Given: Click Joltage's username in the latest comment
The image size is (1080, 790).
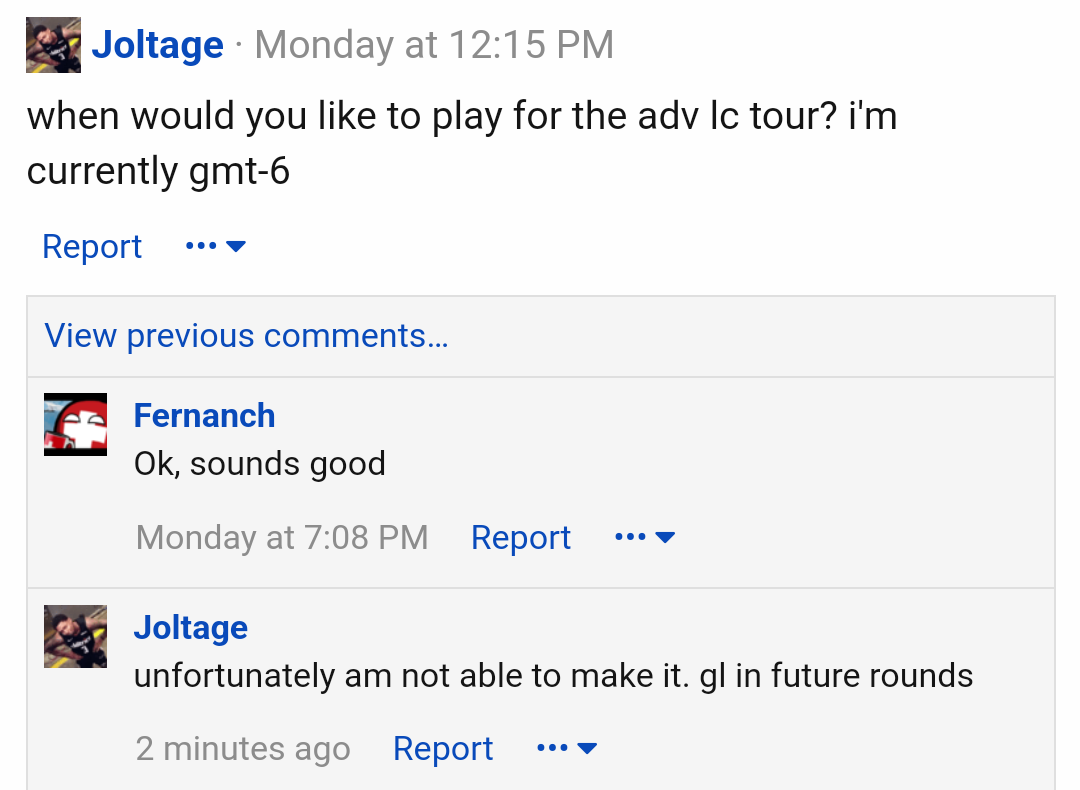Looking at the screenshot, I should pyautogui.click(x=190, y=628).
